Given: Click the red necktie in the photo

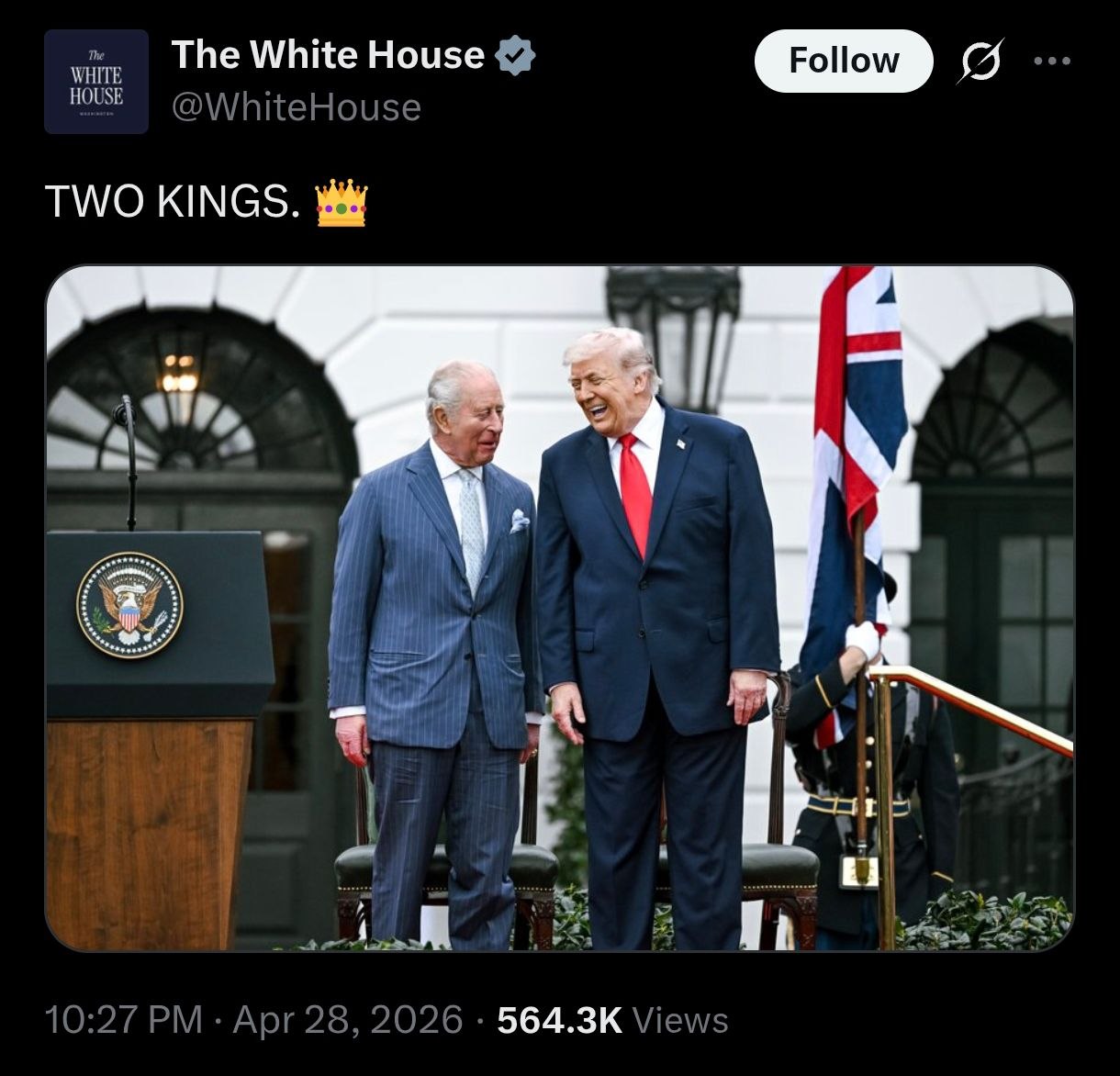Looking at the screenshot, I should (x=635, y=494).
